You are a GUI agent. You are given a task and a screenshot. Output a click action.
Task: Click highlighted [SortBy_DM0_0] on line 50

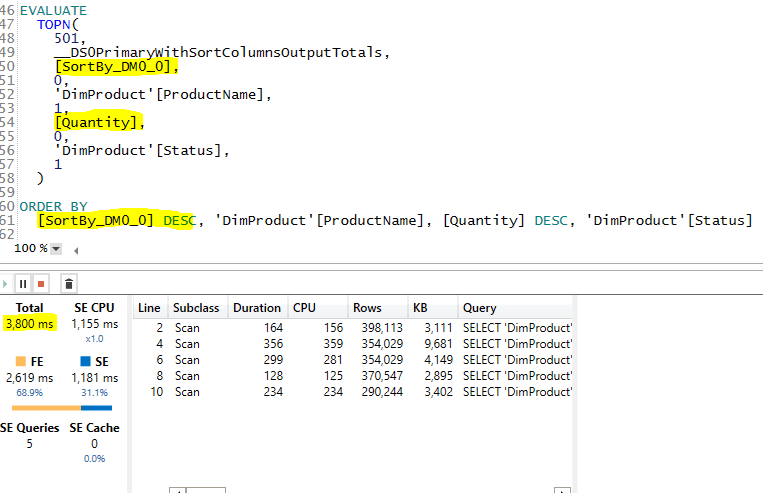point(113,66)
